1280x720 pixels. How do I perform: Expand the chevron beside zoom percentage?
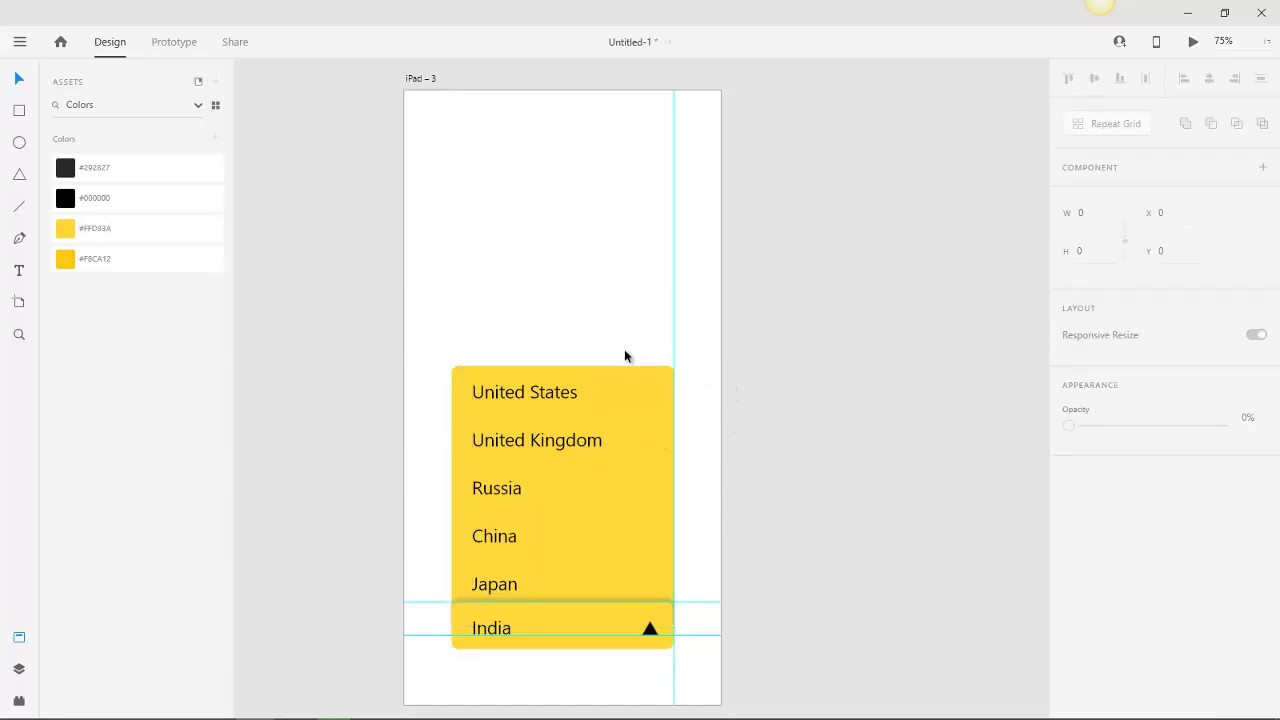click(x=1267, y=42)
